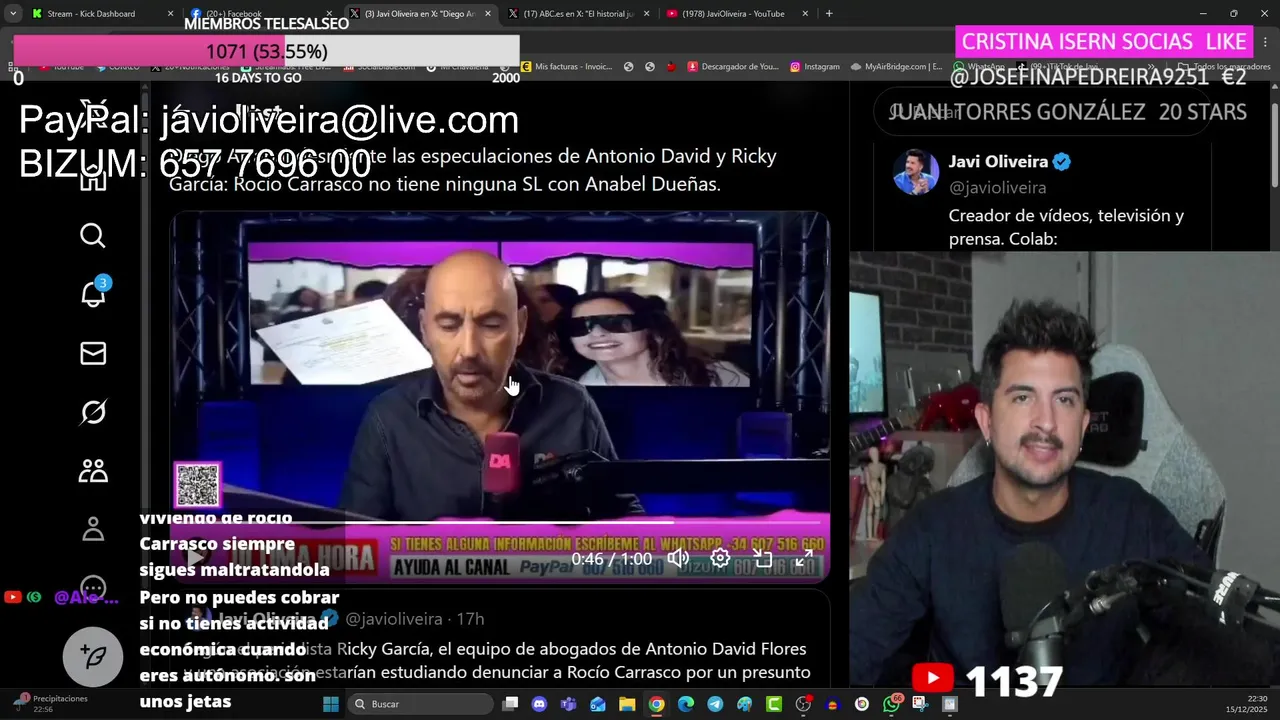1280x720 pixels.
Task: Mute the video with the speaker icon
Action: click(x=678, y=558)
